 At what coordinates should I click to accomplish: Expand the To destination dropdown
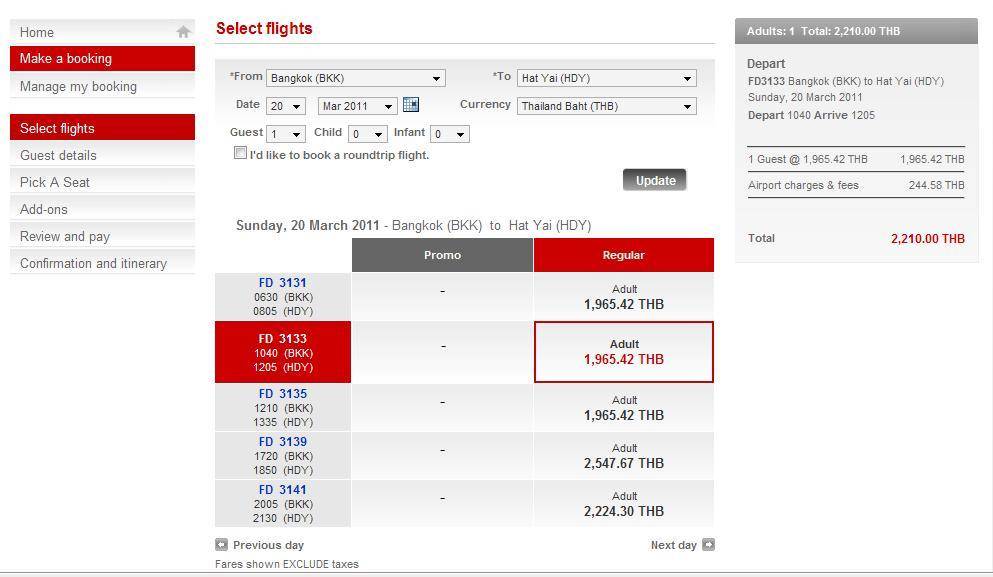pos(607,78)
